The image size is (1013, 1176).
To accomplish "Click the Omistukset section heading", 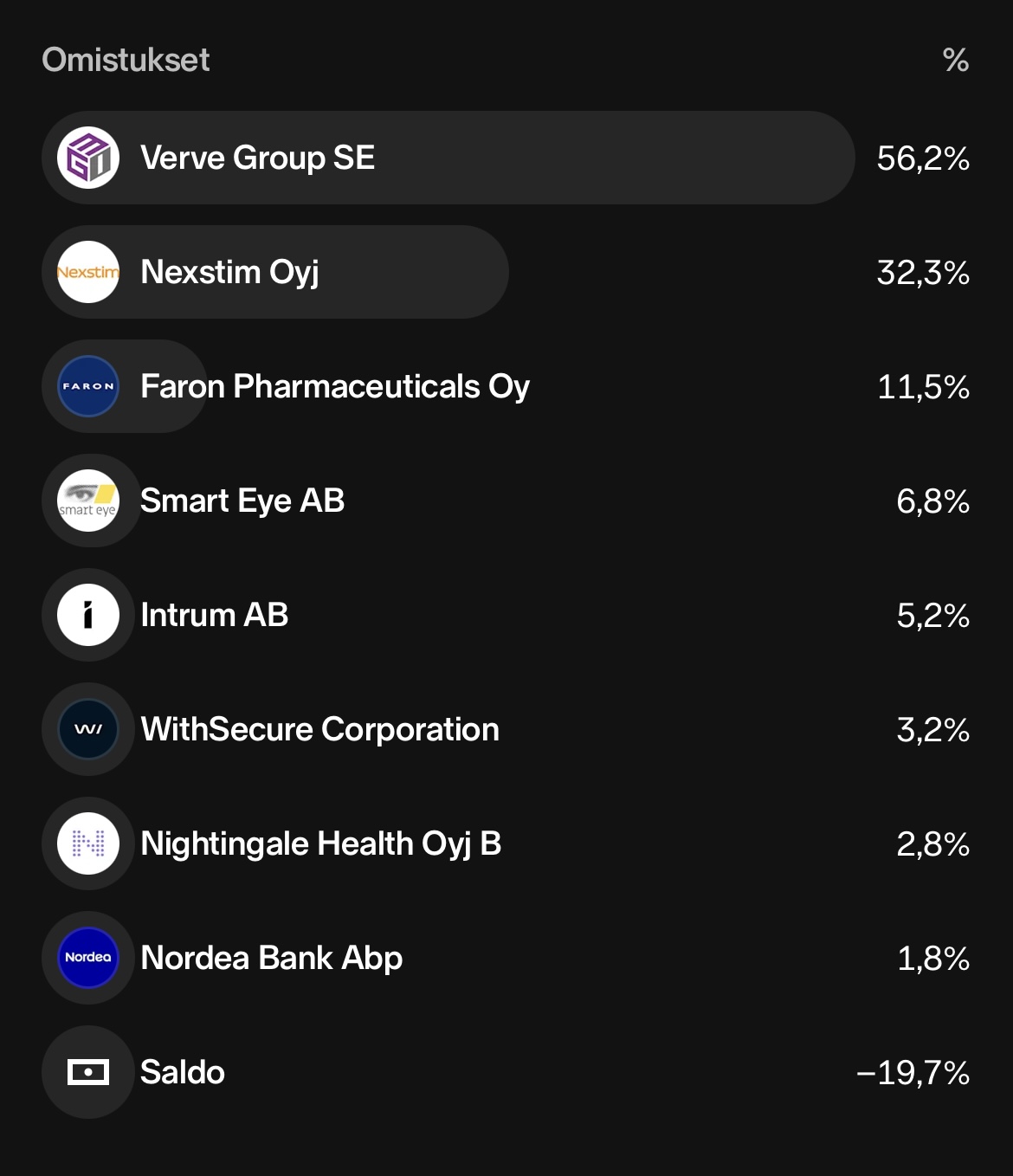I will point(126,60).
